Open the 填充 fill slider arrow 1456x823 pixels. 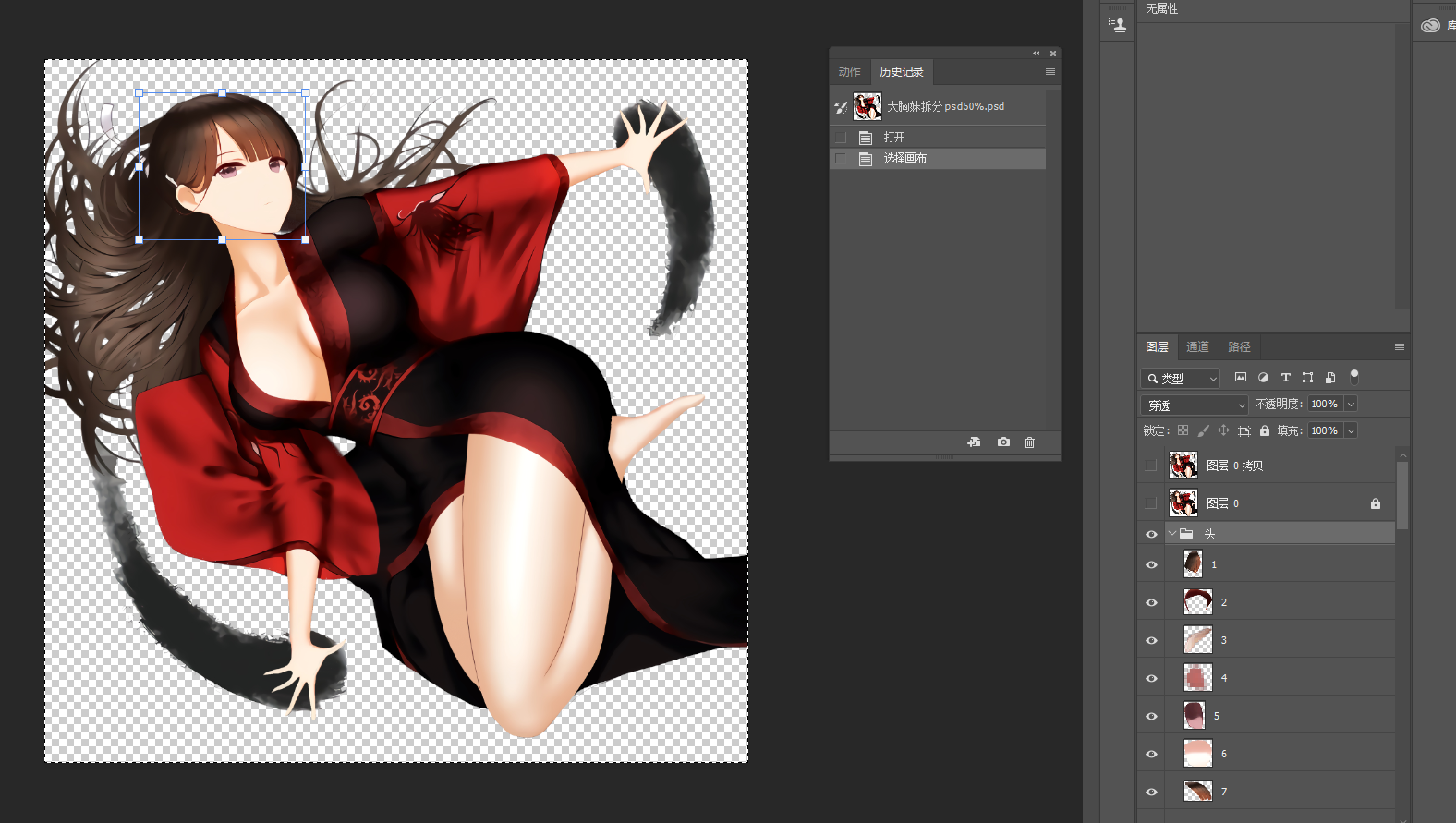pos(1351,430)
